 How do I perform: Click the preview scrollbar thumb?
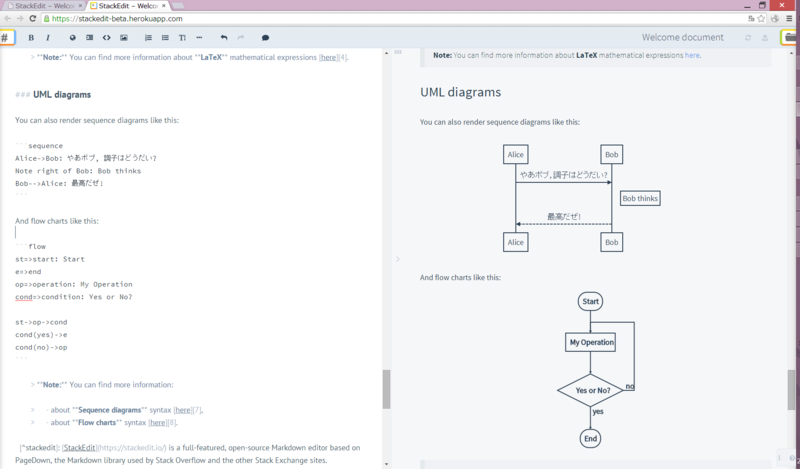click(791, 389)
